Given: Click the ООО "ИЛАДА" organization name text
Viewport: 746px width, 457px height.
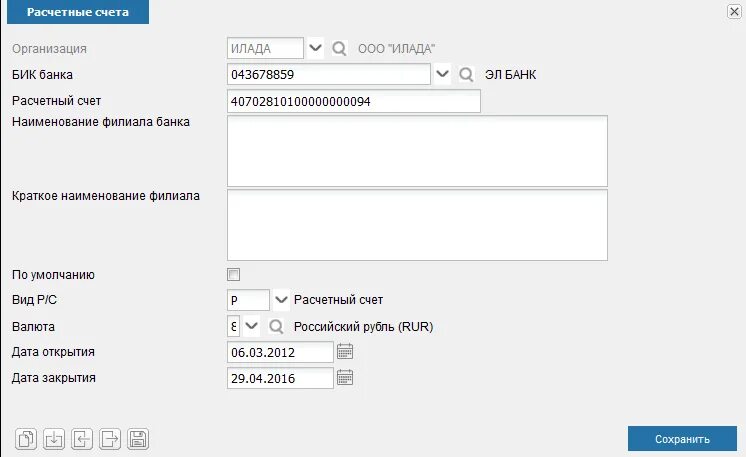Looking at the screenshot, I should tap(396, 49).
